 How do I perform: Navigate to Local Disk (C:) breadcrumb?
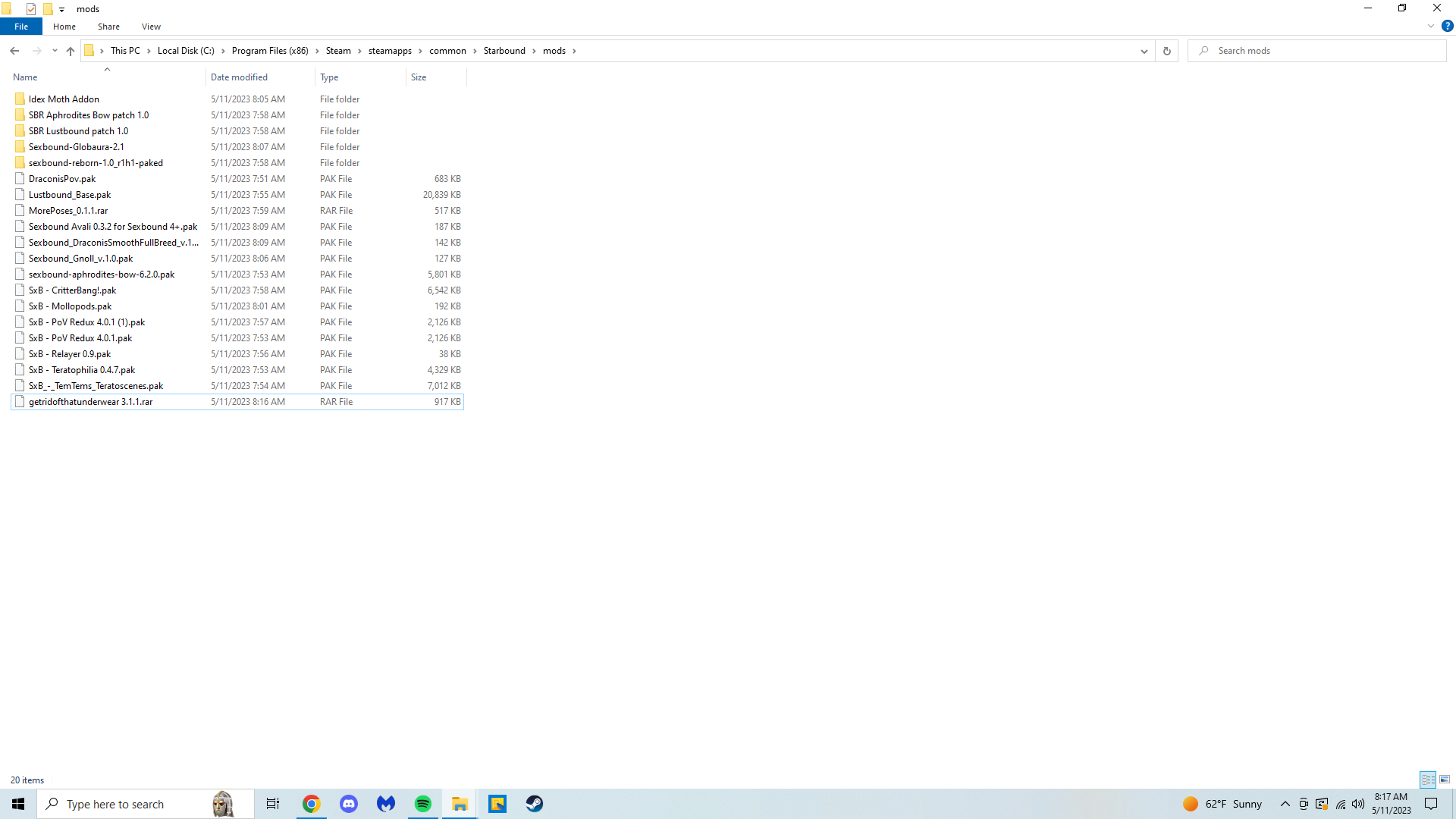[x=186, y=51]
